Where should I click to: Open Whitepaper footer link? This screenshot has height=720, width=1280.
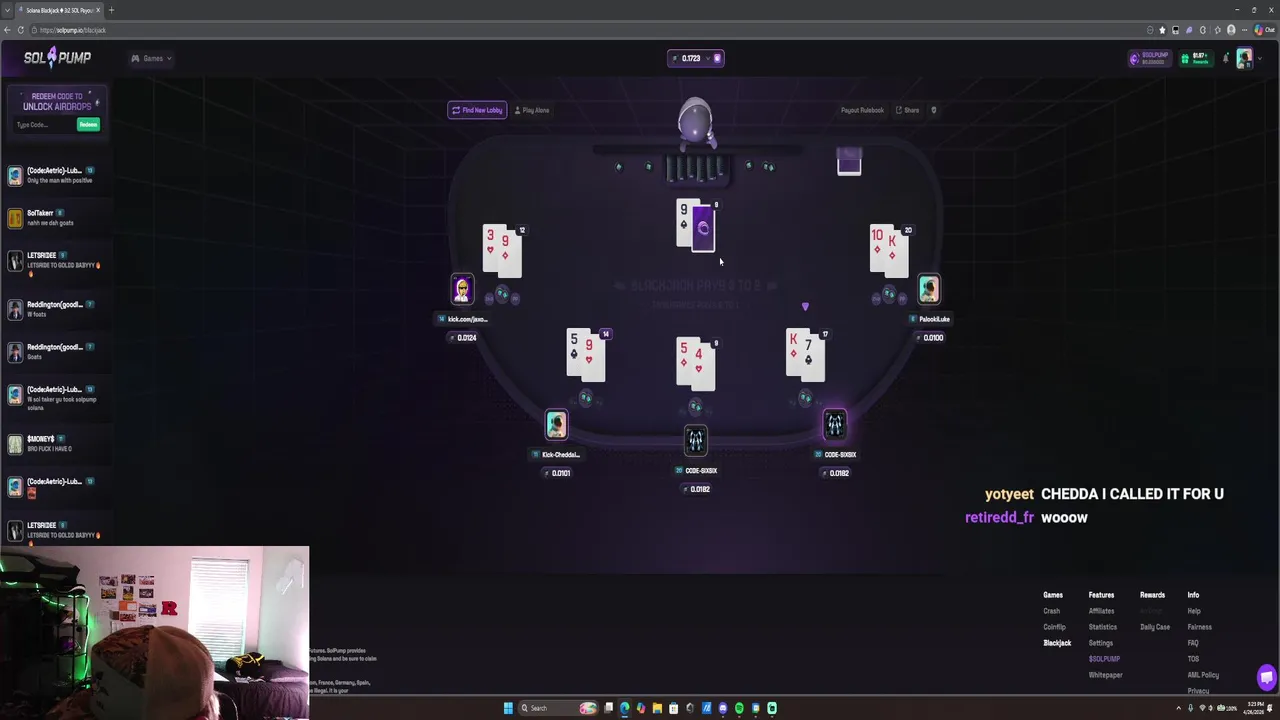coord(1105,675)
